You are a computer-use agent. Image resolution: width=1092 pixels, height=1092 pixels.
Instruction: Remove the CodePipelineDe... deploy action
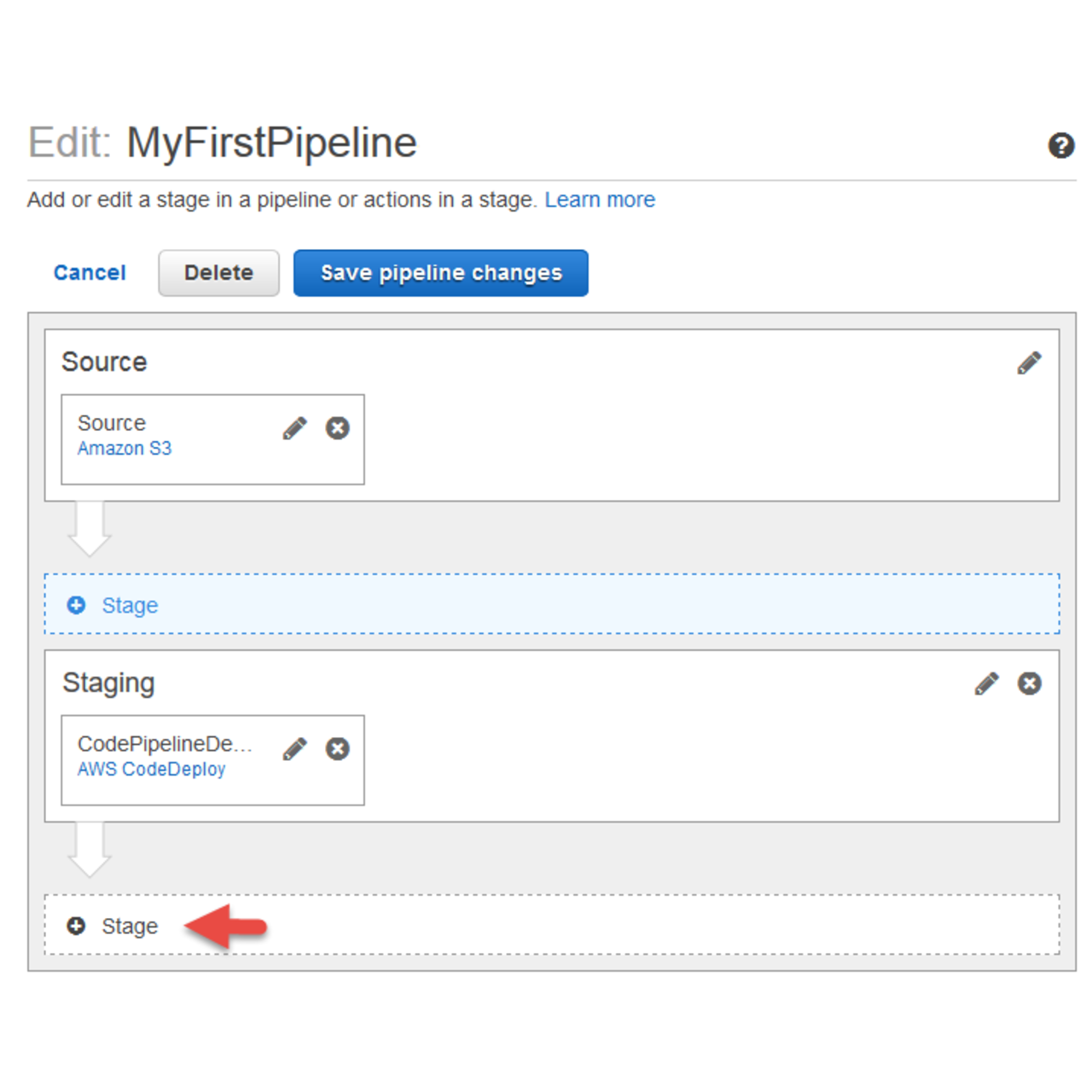[338, 749]
